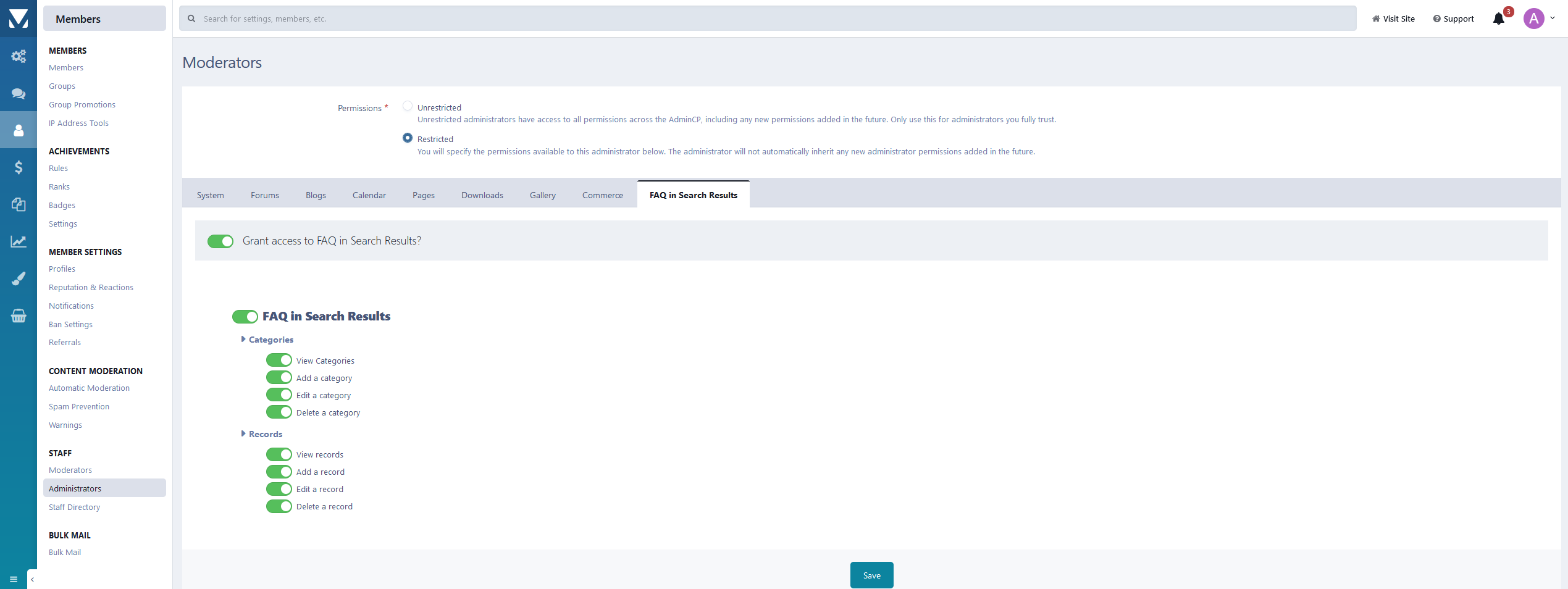Switch to the Commerce tab

click(602, 194)
